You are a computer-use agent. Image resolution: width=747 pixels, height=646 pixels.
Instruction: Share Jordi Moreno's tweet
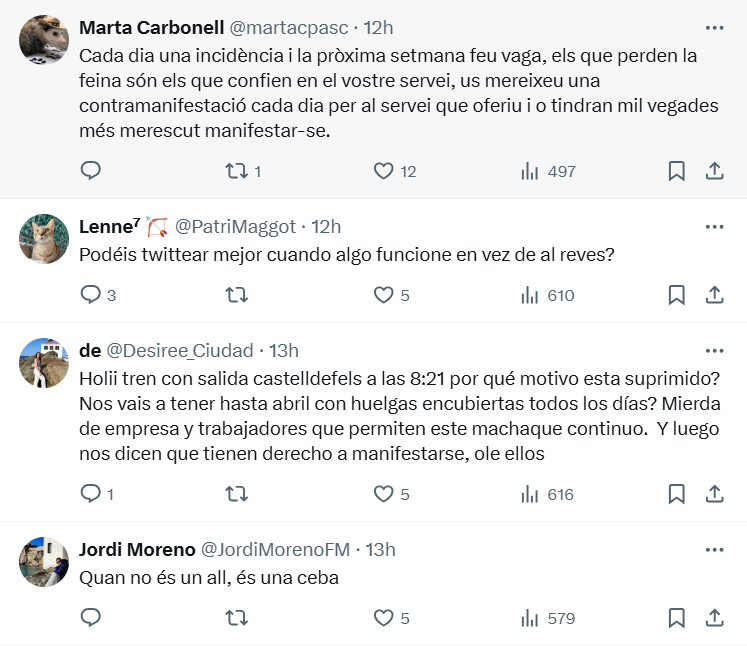(714, 618)
